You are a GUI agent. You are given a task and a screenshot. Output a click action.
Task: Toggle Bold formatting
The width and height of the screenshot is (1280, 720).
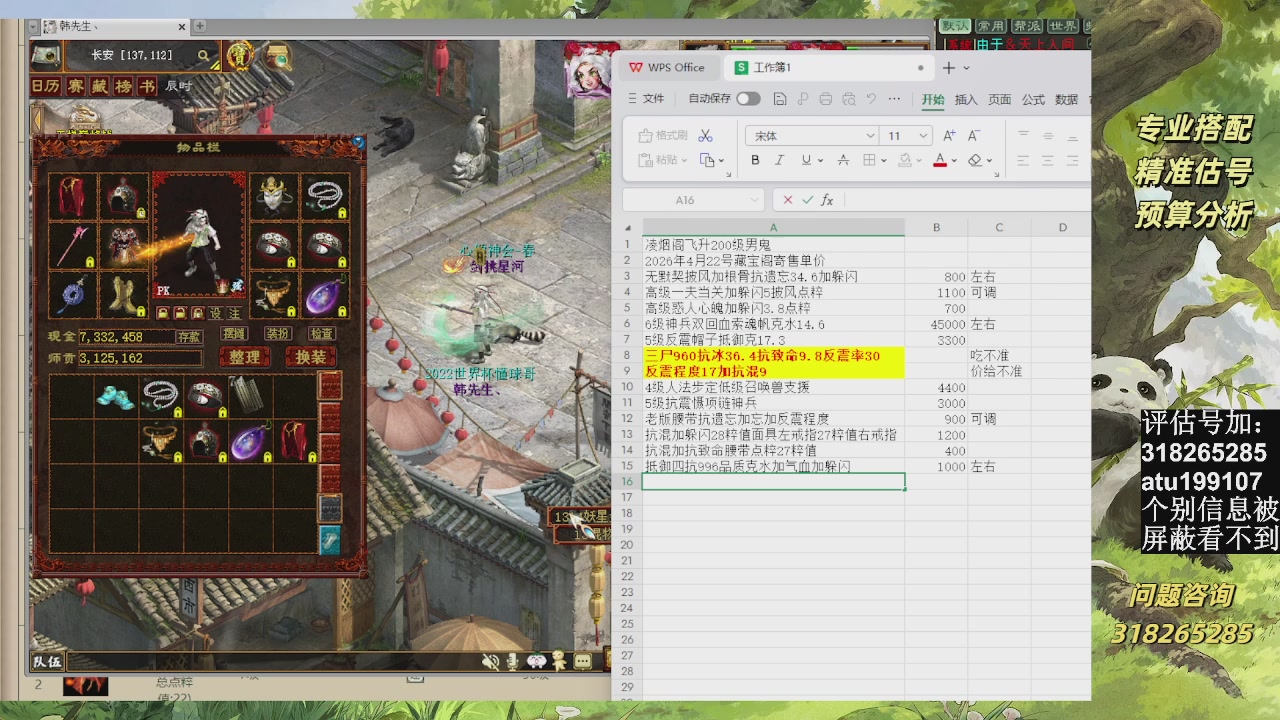[x=755, y=160]
